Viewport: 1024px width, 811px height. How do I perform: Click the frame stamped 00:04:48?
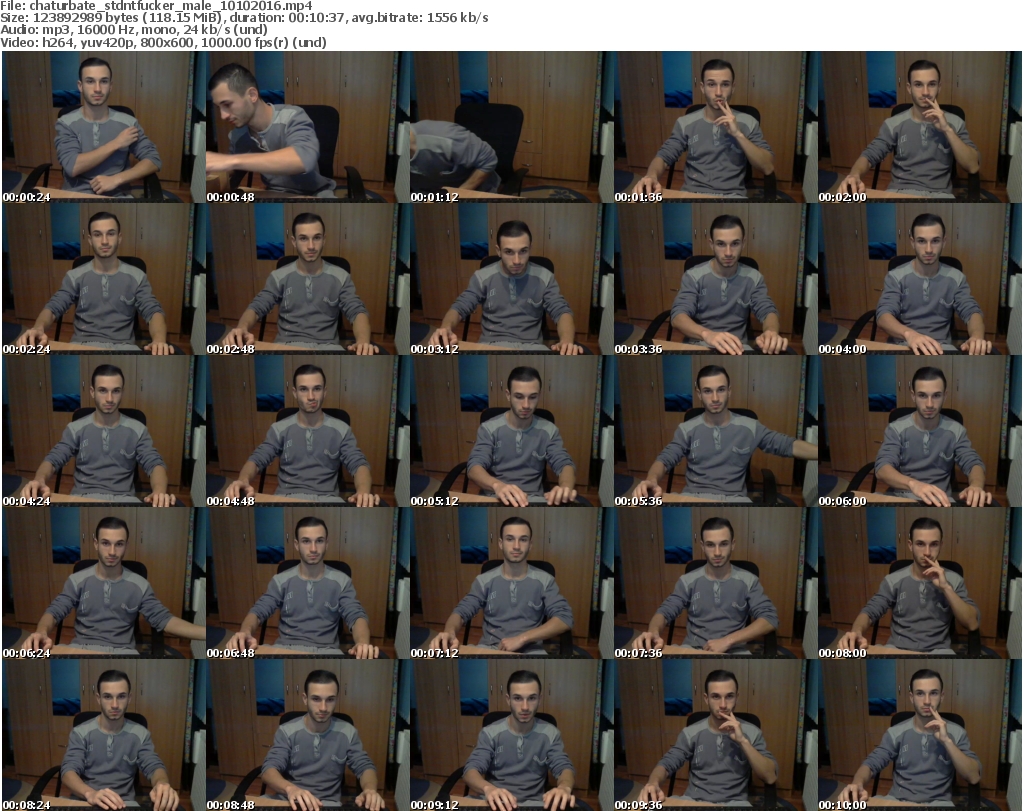pos(308,432)
